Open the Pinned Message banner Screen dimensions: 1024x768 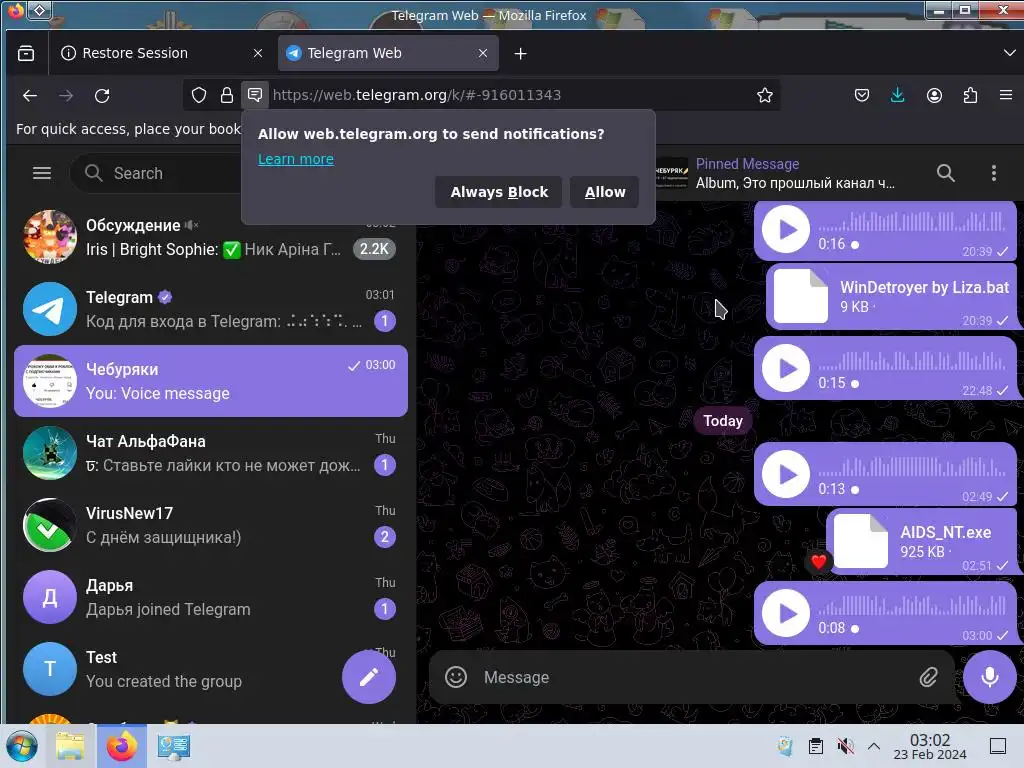777,173
